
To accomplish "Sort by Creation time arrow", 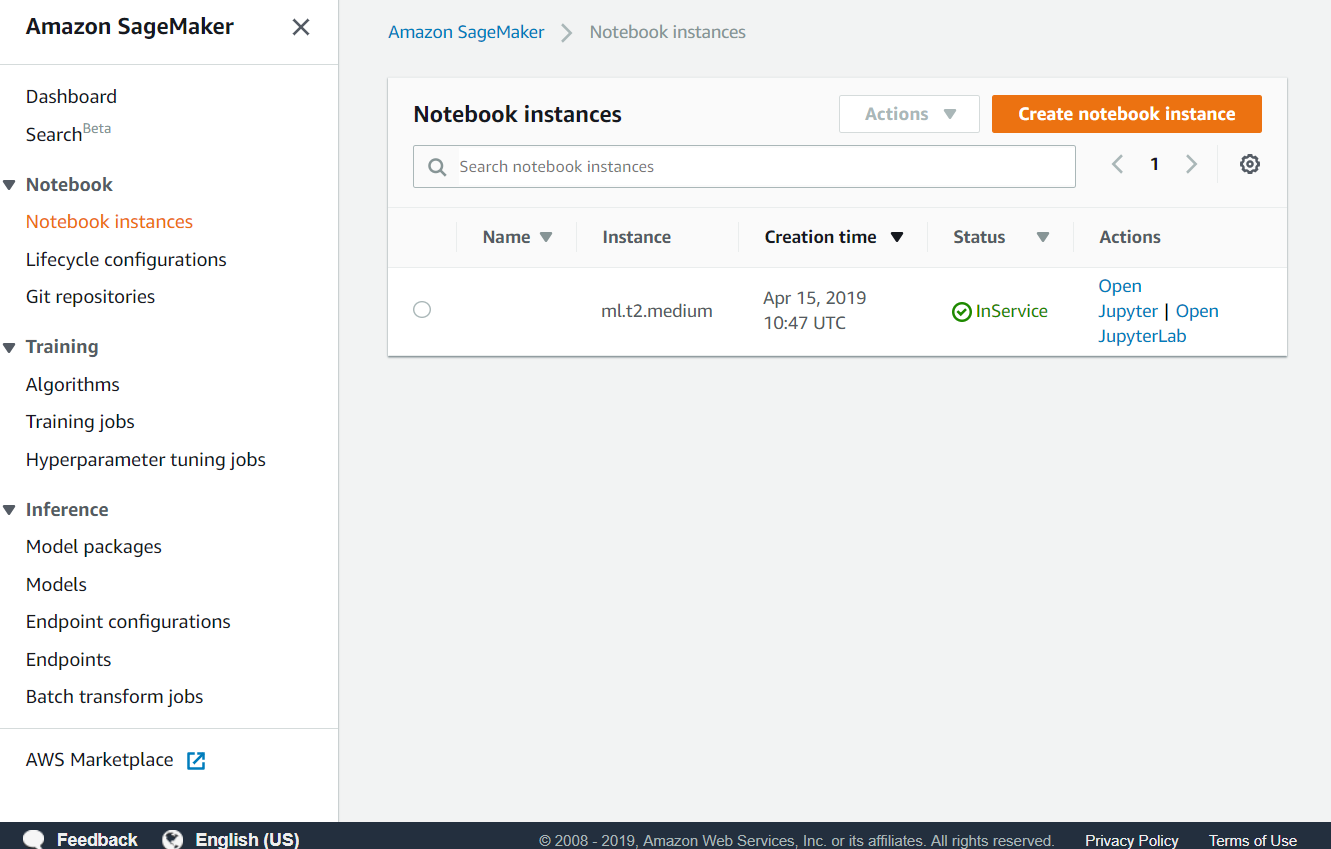I will (x=897, y=238).
